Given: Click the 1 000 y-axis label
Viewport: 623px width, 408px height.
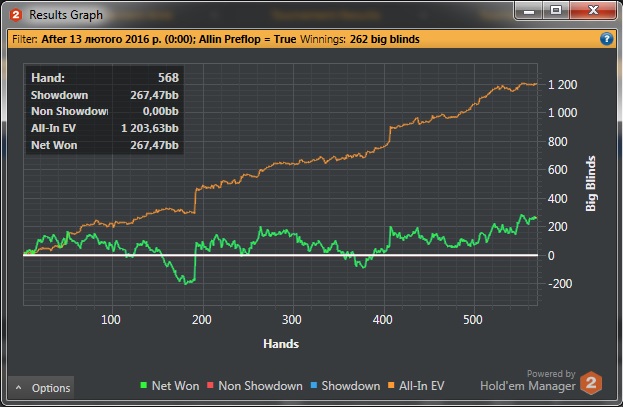Looking at the screenshot, I should 562,113.
